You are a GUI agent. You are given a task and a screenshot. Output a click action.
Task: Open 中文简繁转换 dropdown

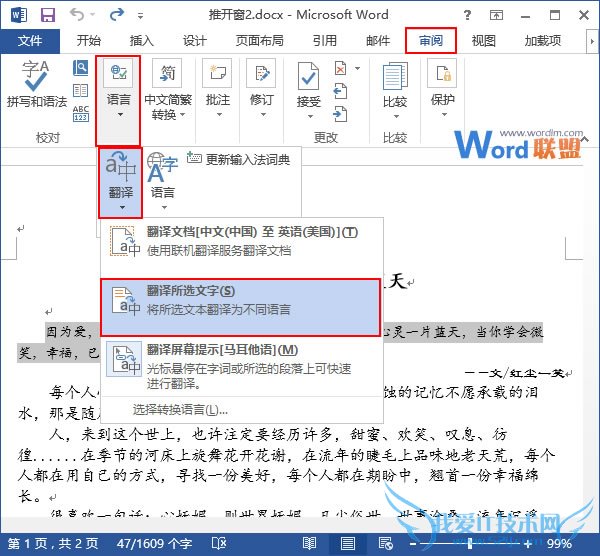point(168,90)
